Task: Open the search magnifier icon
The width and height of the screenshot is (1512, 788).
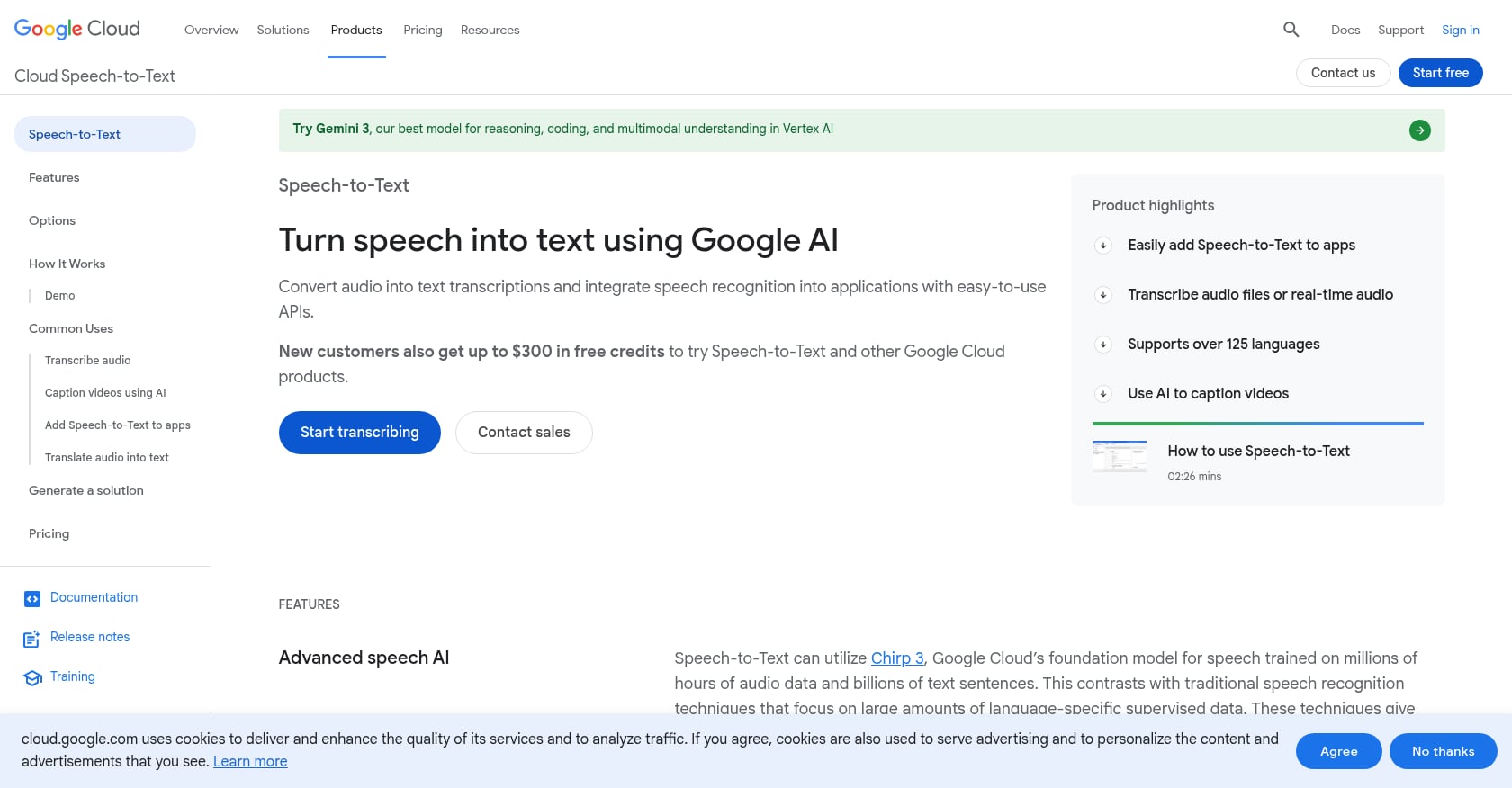Action: point(1291,30)
